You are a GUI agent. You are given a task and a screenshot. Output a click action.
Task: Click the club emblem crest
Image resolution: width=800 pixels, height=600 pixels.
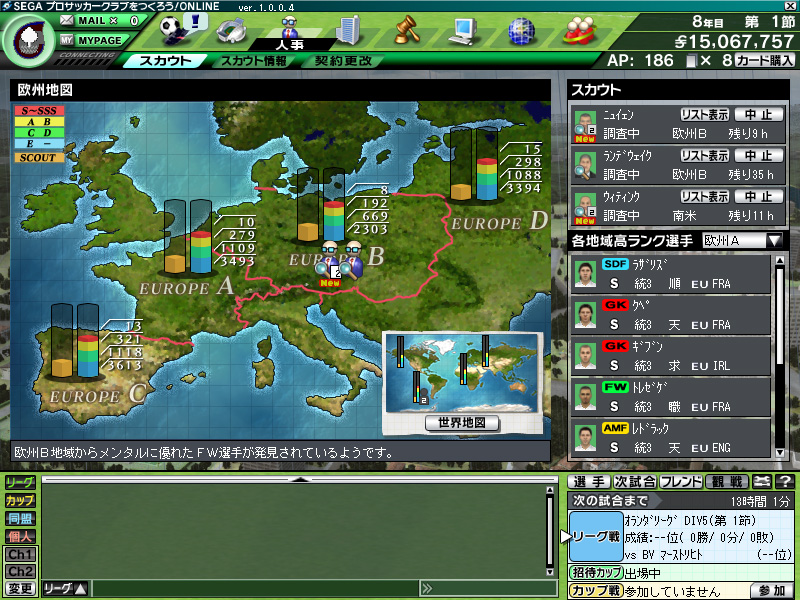(x=29, y=41)
